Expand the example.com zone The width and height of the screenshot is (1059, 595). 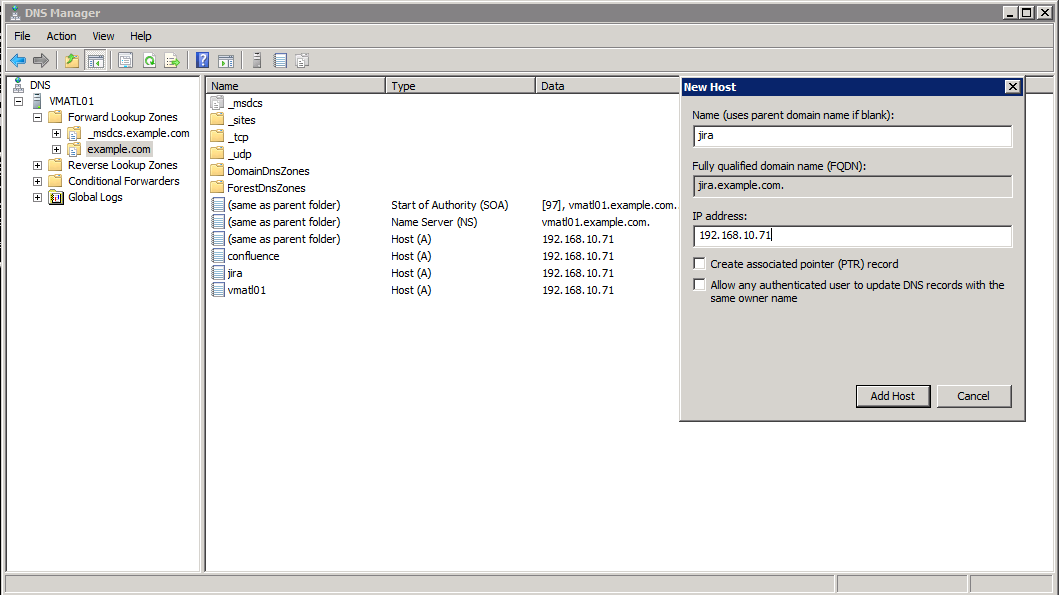[57, 149]
